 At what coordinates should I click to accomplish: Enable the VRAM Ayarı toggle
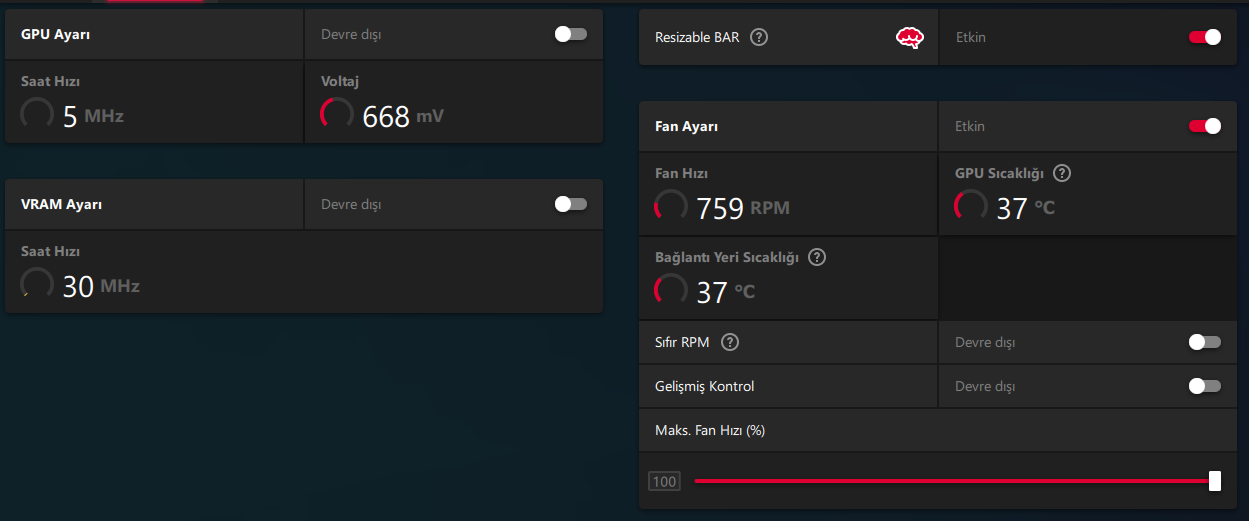coord(571,204)
